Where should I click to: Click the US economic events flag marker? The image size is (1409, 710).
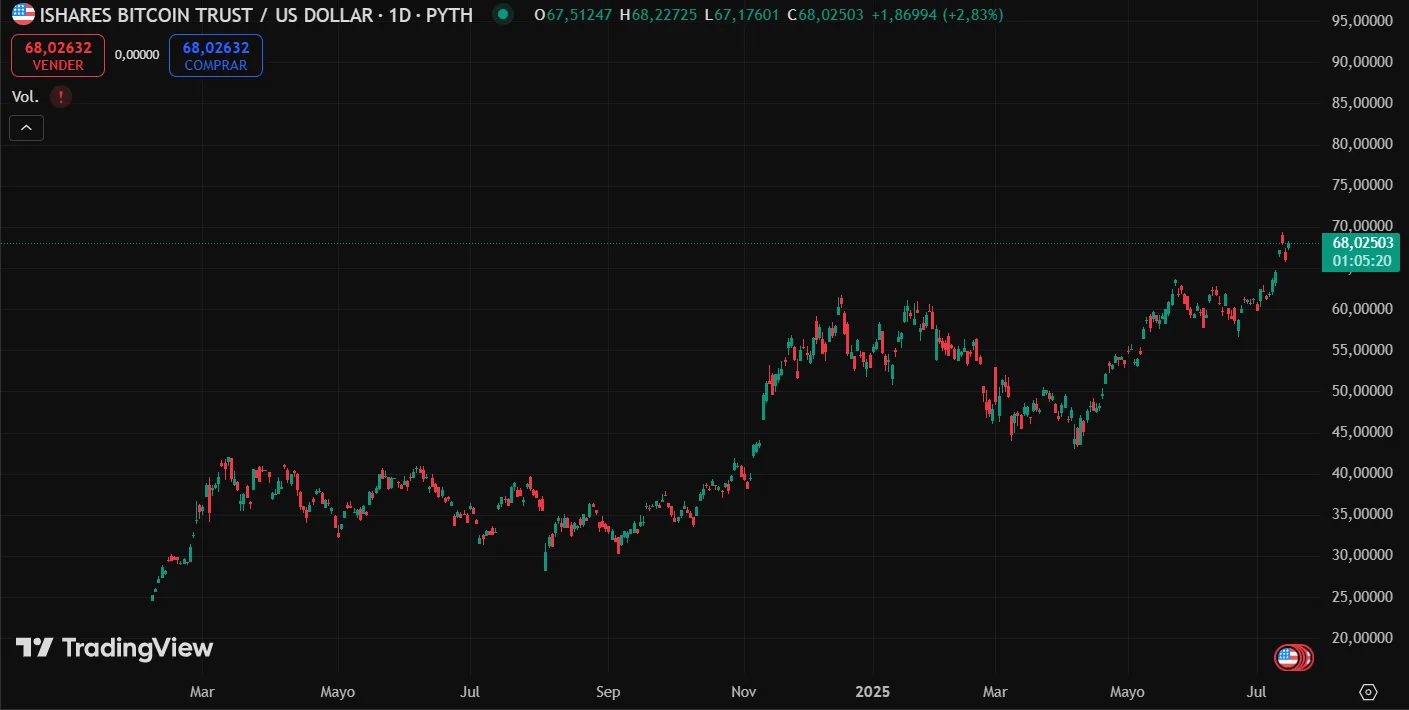tap(1289, 657)
